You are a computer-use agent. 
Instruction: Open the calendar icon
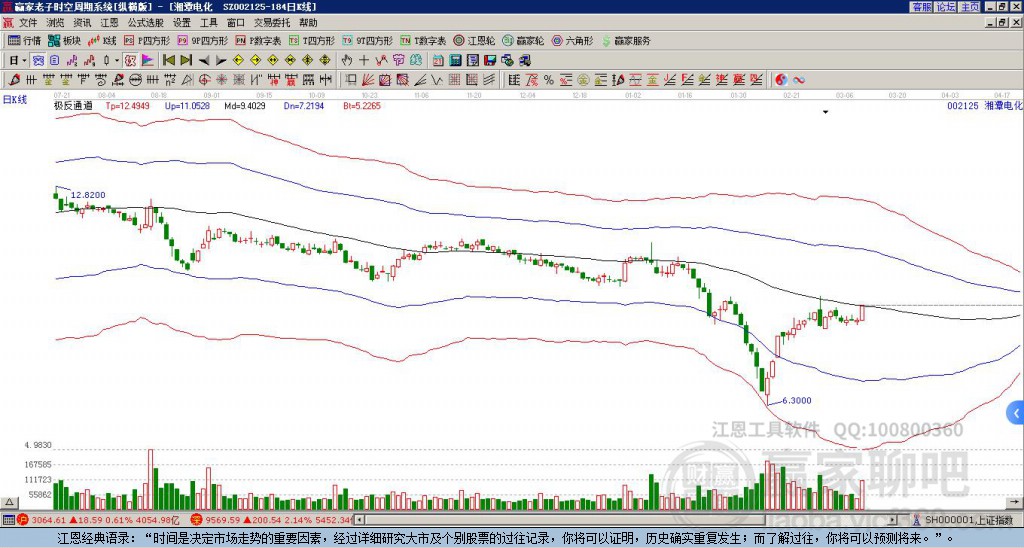tap(438, 61)
